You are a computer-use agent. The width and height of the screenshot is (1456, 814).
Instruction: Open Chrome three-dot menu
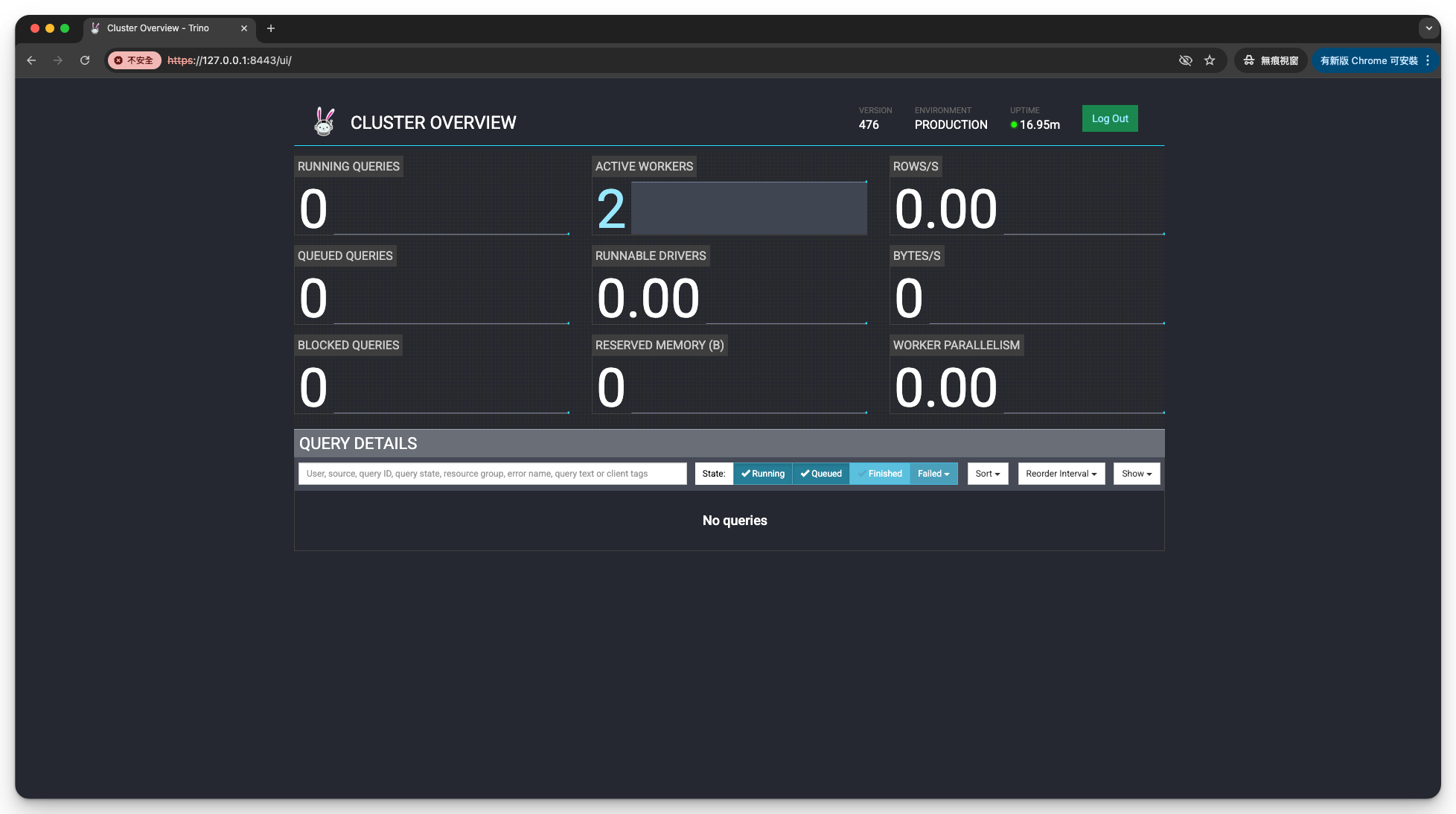(x=1428, y=60)
